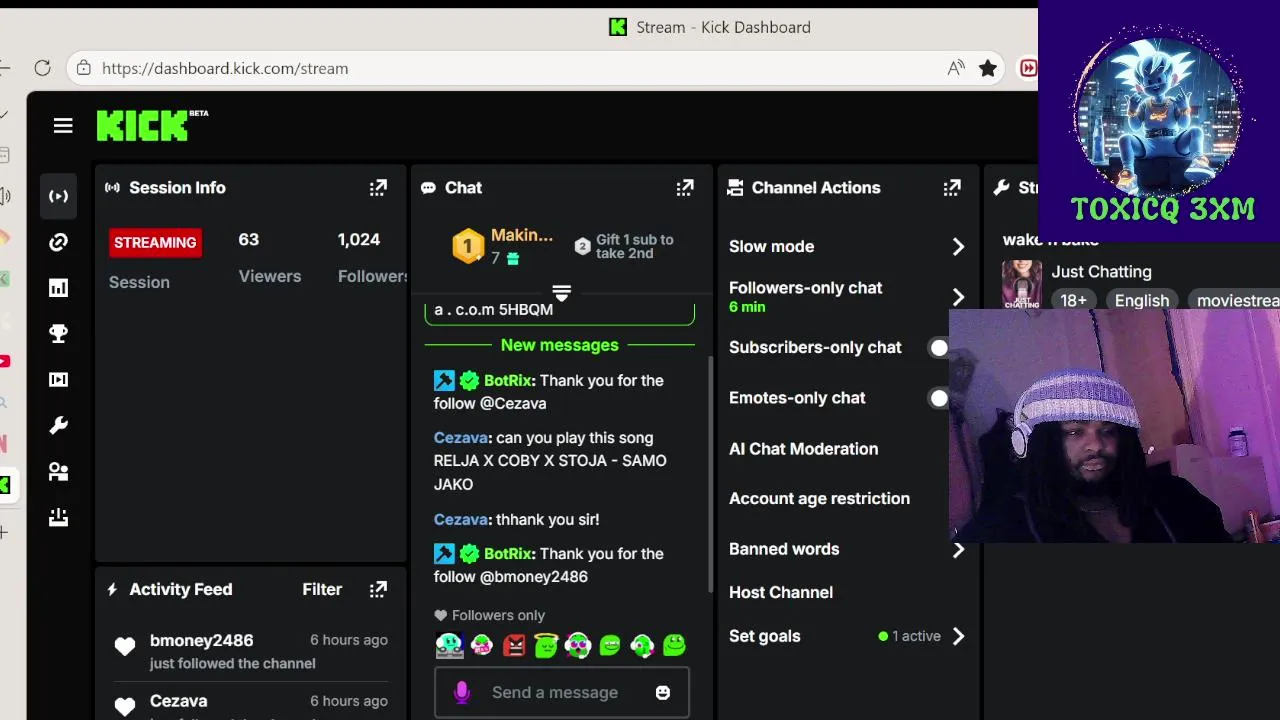Insert the halo green emote

(x=546, y=646)
